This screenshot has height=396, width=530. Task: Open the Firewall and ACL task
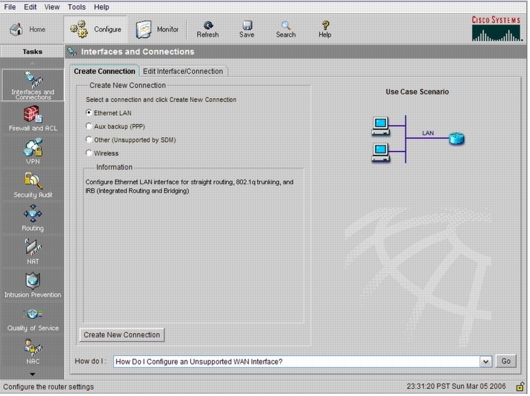32,118
